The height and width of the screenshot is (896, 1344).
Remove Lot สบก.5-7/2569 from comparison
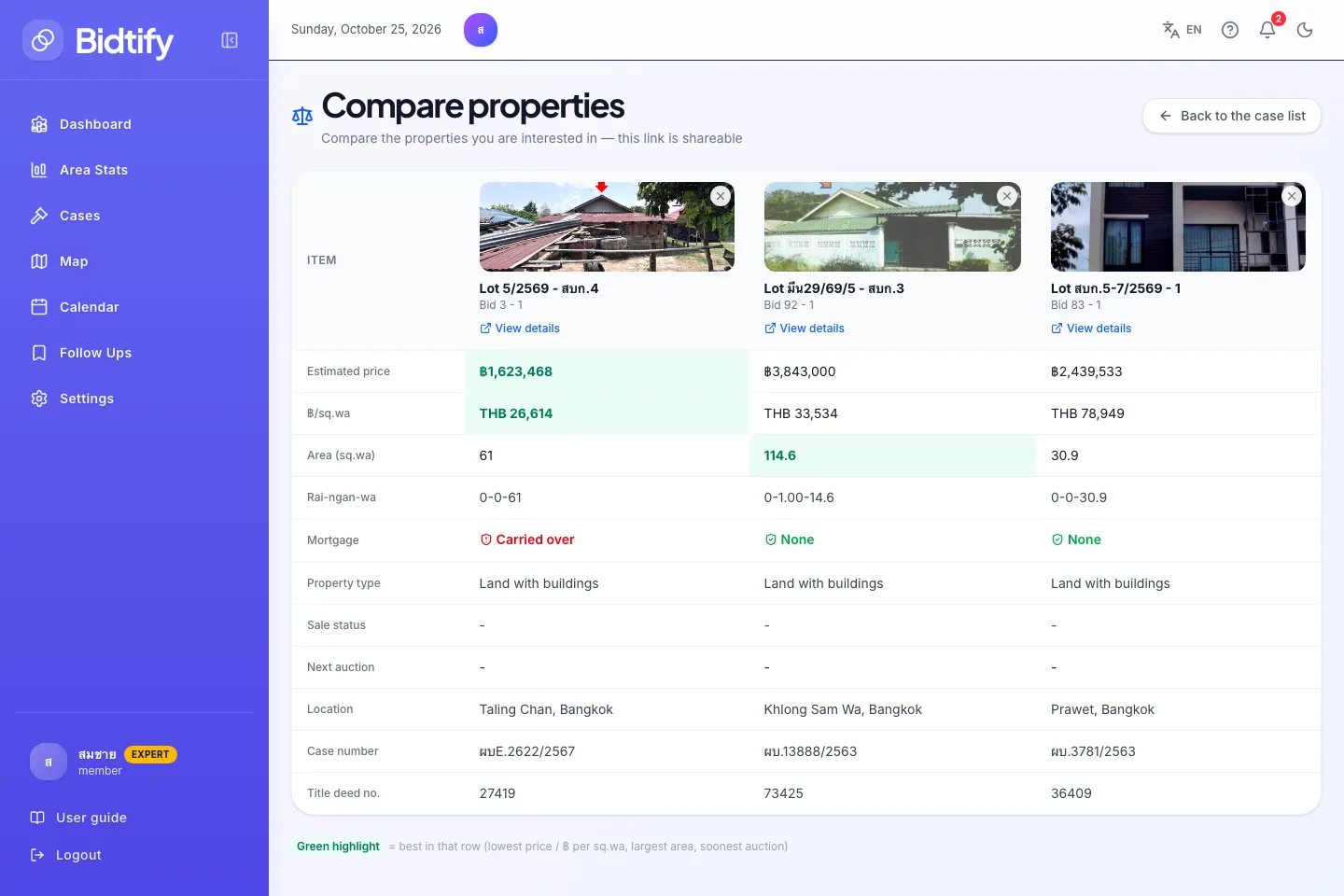[x=1292, y=196]
